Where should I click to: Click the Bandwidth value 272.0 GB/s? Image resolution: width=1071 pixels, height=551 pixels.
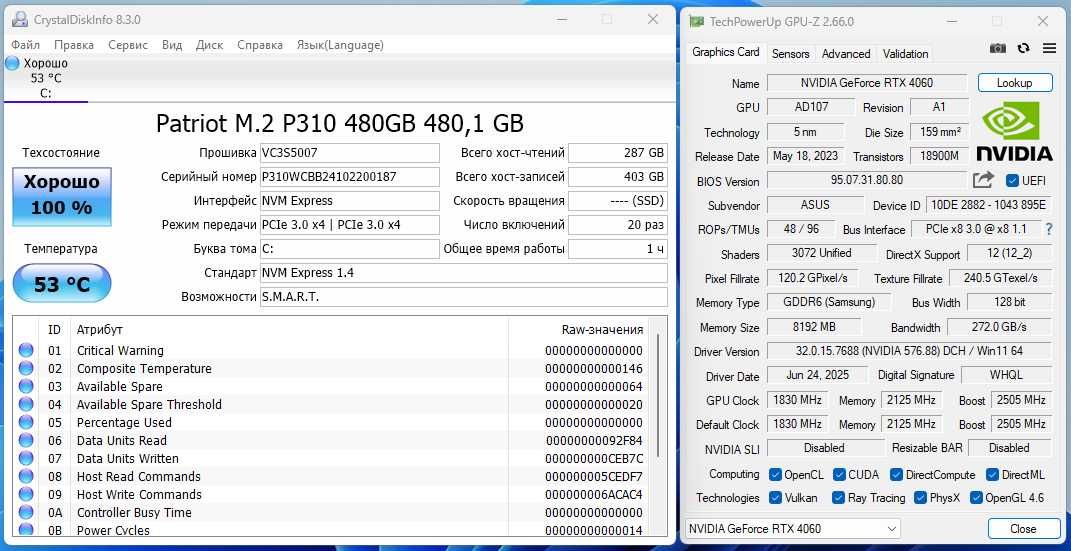click(999, 327)
